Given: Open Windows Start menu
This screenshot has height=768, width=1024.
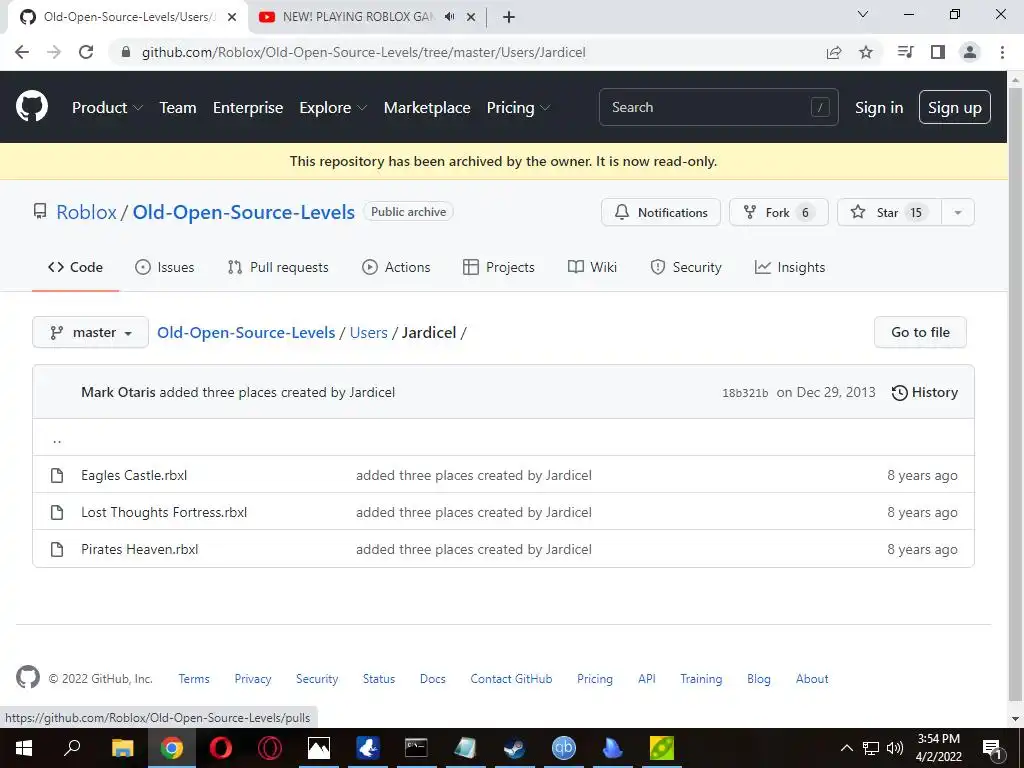Looking at the screenshot, I should click(24, 748).
